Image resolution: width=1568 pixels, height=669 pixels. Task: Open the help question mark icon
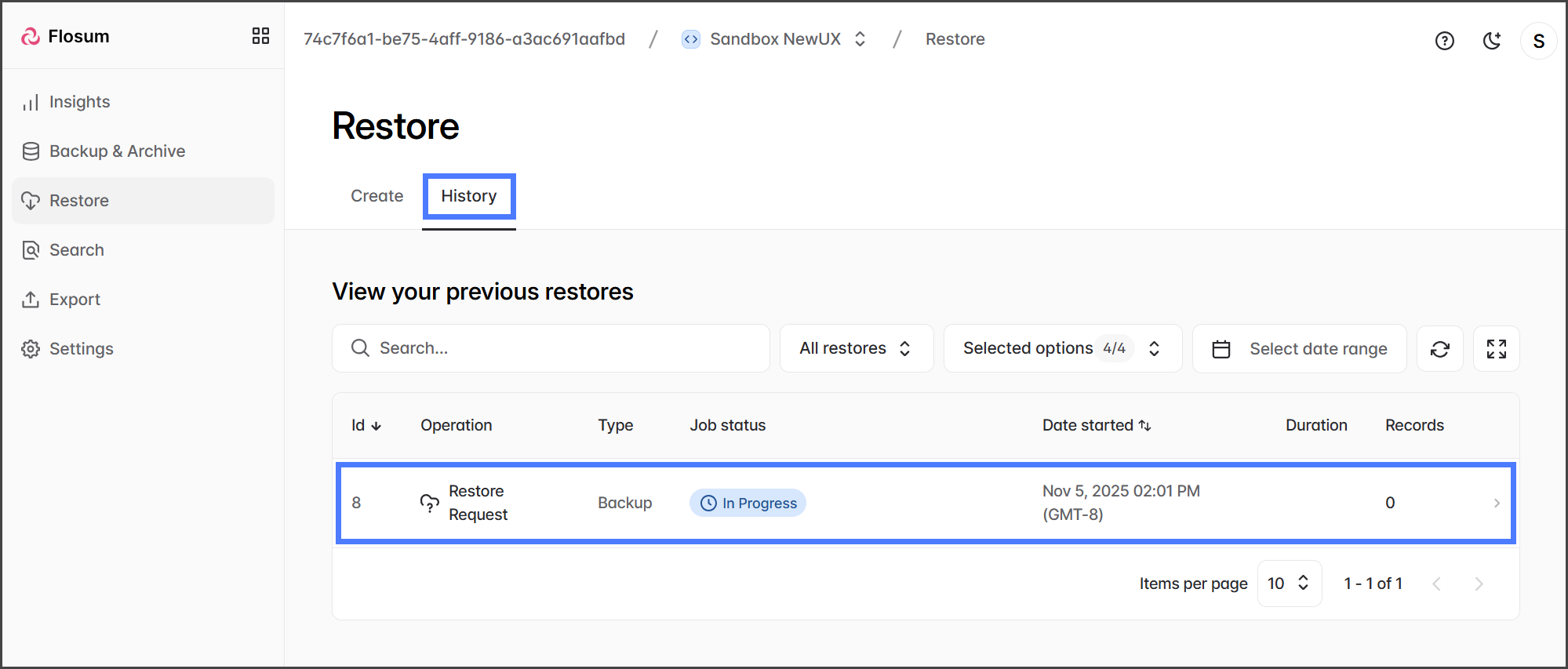point(1444,41)
